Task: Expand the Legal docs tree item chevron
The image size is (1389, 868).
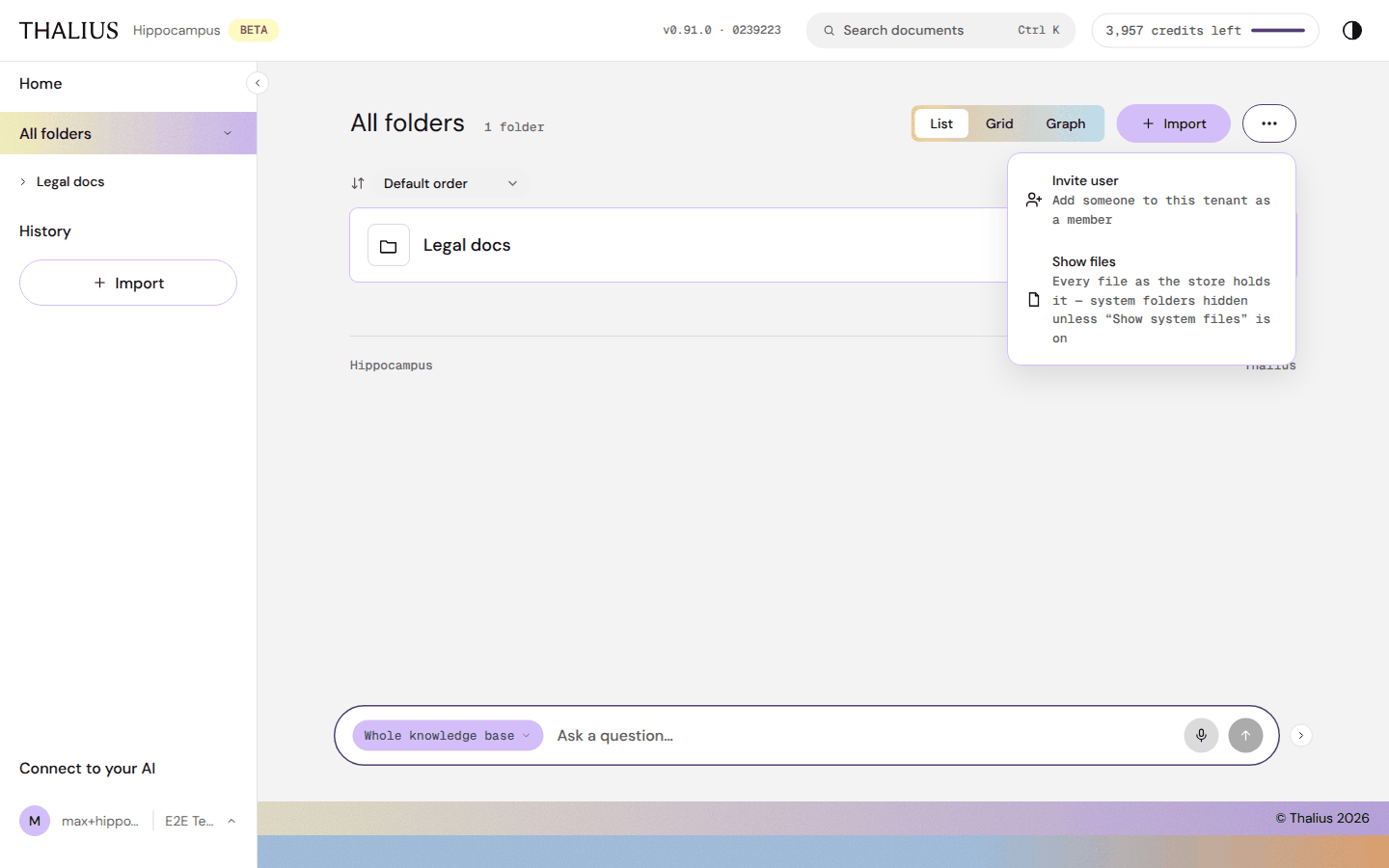Action: (x=23, y=181)
